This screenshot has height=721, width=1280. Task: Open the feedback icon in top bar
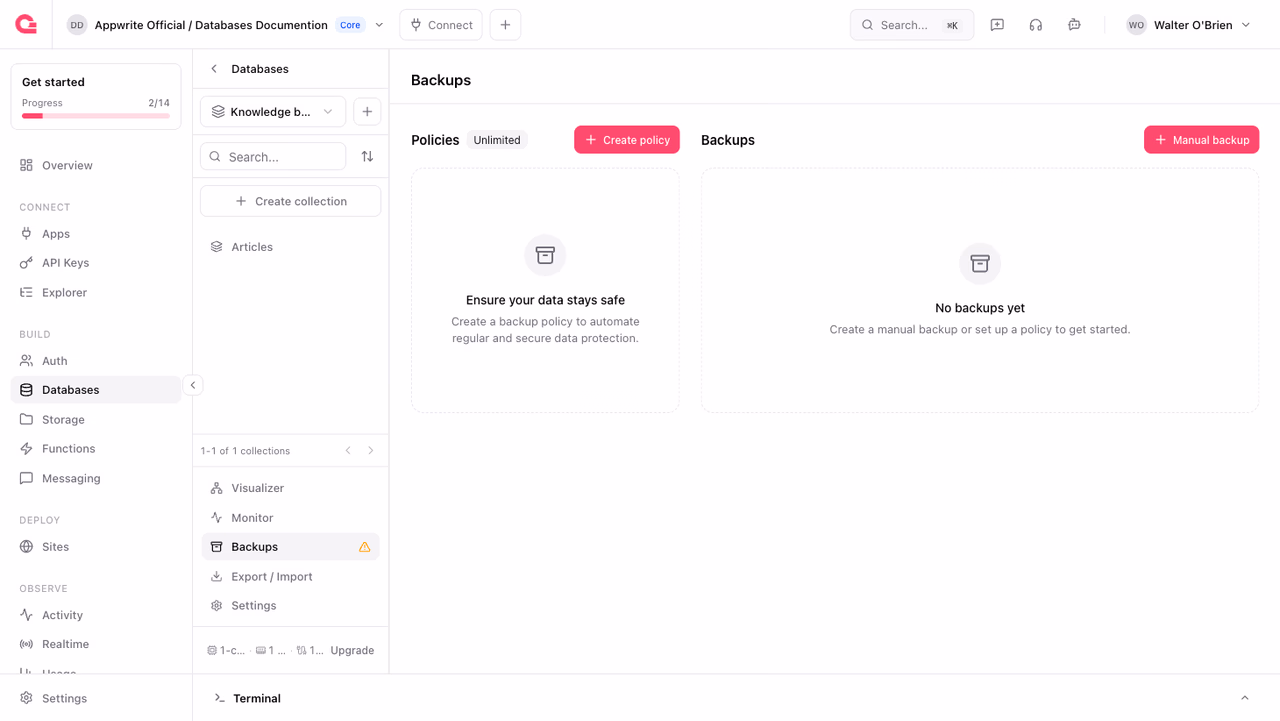(x=997, y=25)
